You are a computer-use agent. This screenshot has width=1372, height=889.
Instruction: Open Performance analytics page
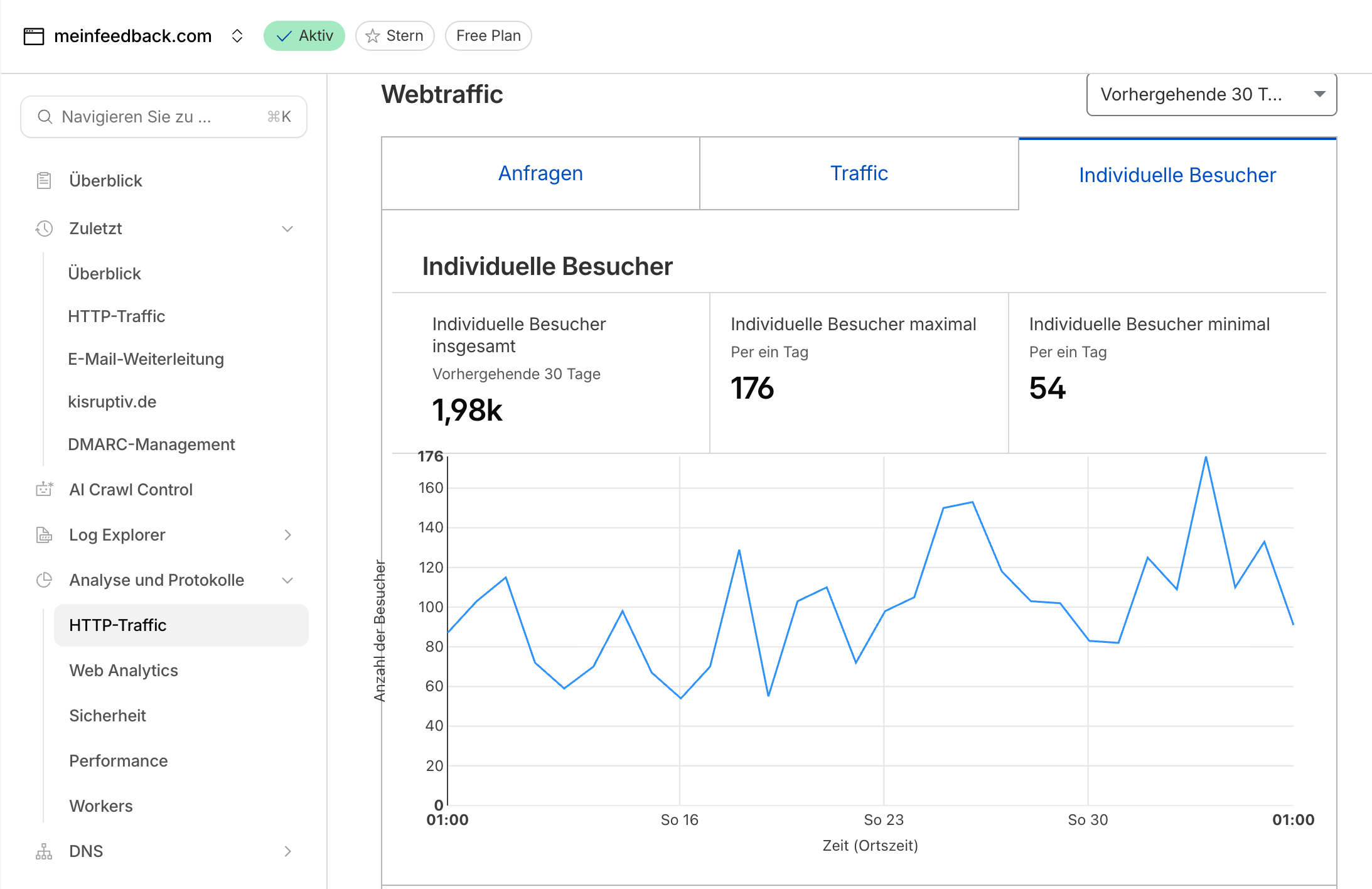pos(119,761)
